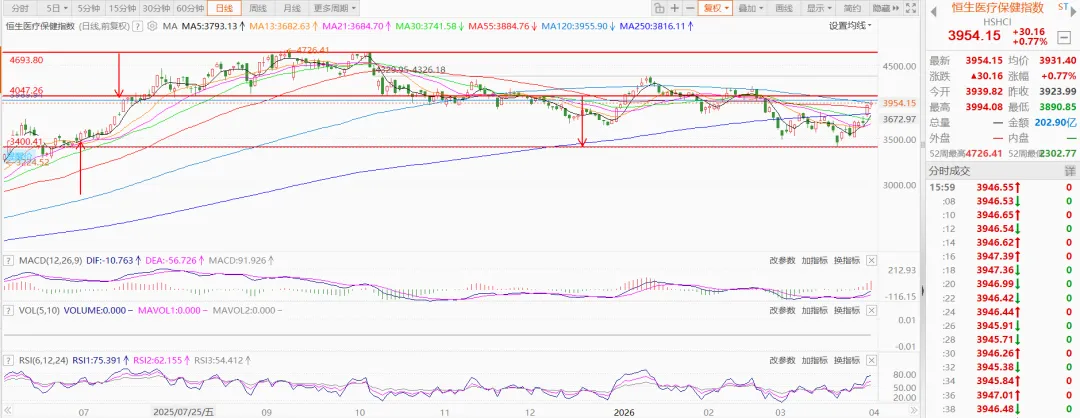
Task: Click 加指标 in the RSI panel
Action: click(815, 359)
